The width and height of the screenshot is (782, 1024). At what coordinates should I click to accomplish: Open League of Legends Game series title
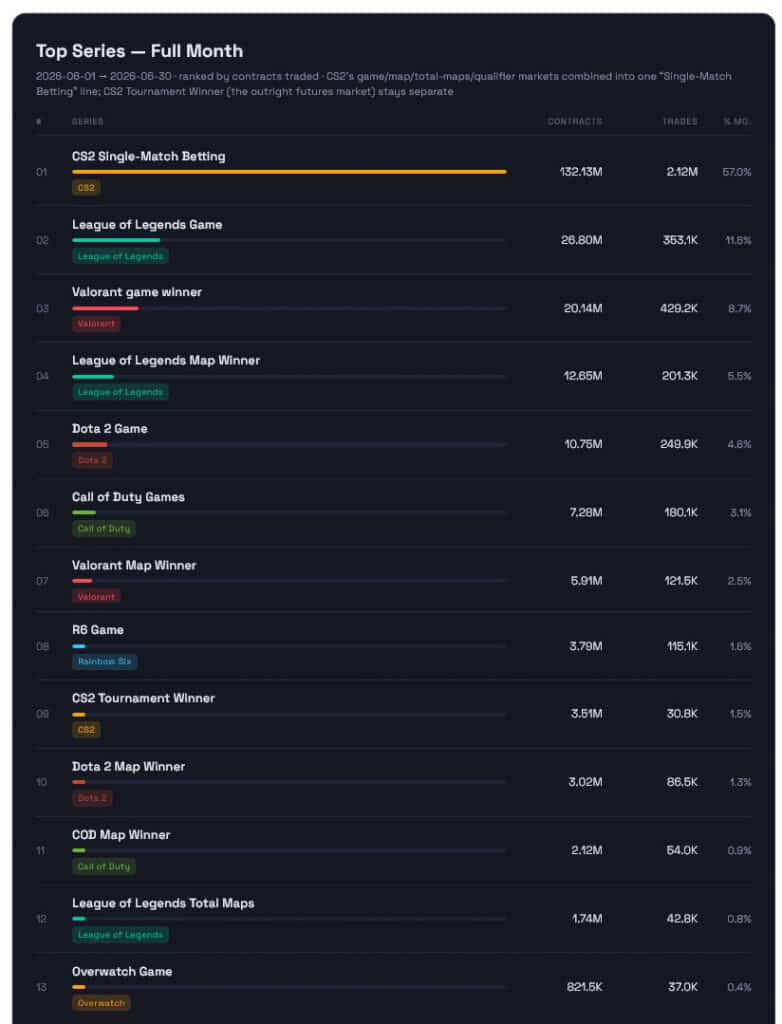pyautogui.click(x=147, y=225)
